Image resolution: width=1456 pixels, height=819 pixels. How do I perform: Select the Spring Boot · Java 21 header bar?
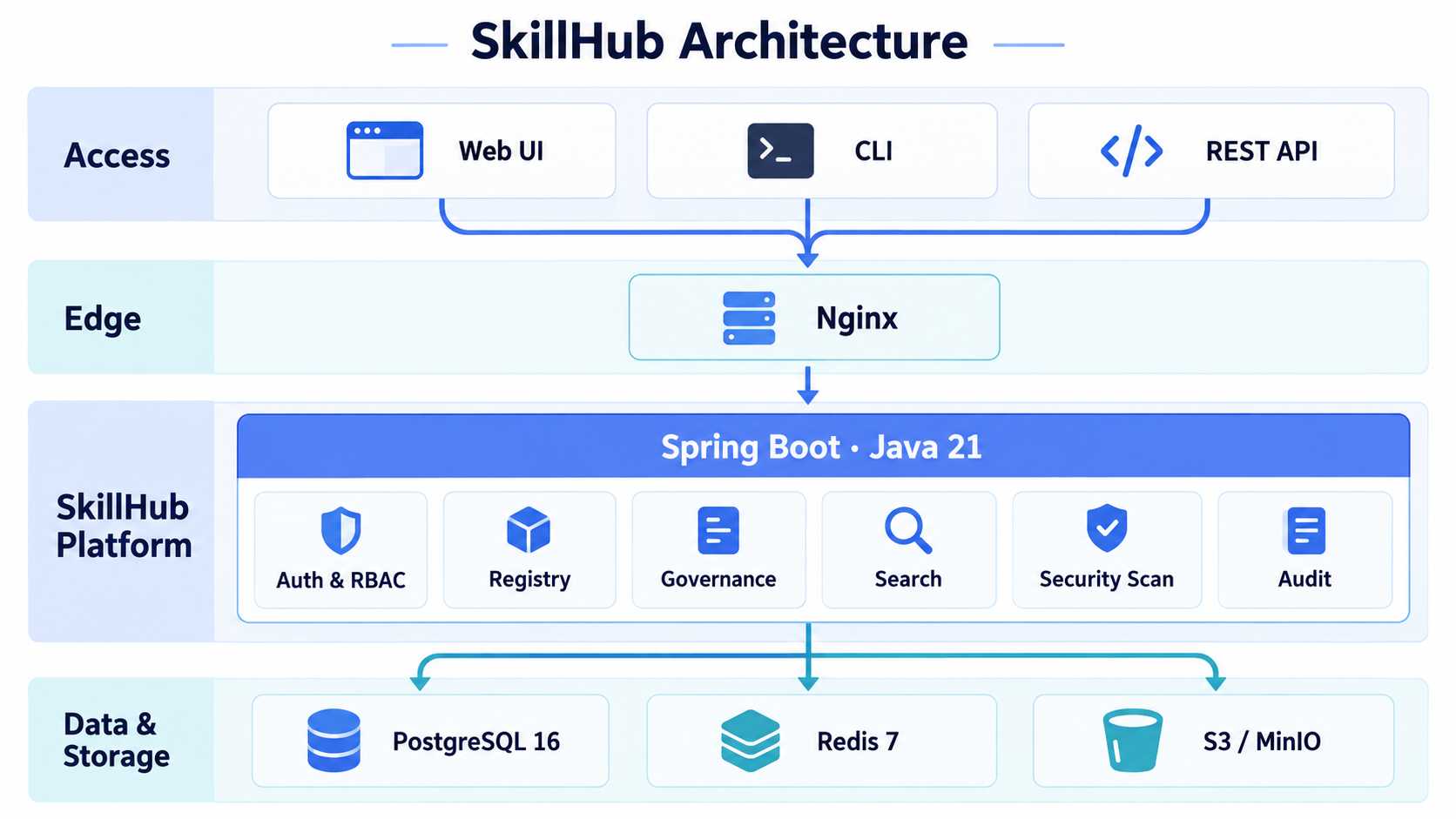pos(823,446)
